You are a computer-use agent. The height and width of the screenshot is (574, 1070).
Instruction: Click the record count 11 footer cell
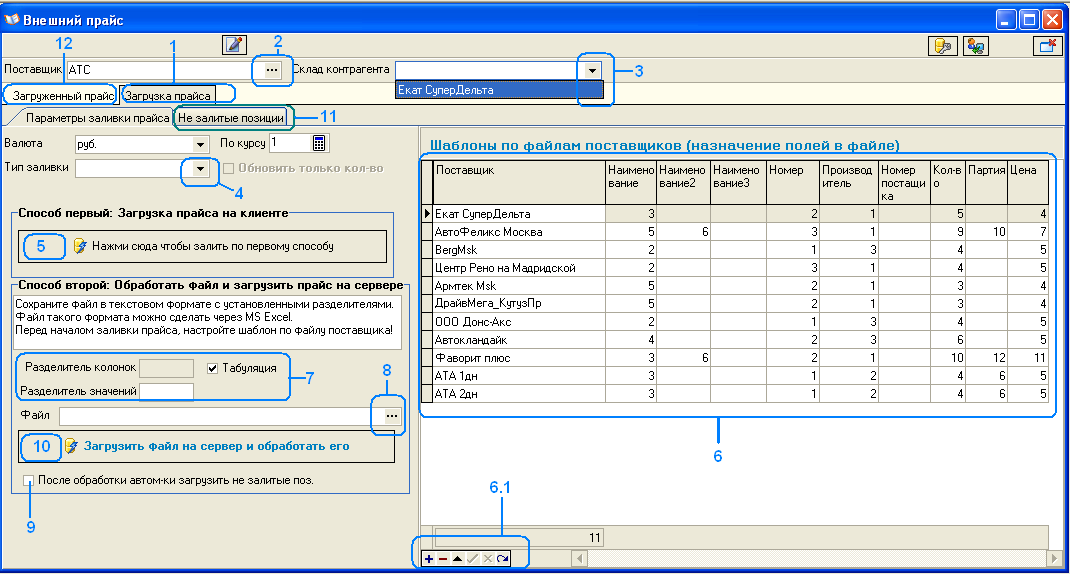519,538
